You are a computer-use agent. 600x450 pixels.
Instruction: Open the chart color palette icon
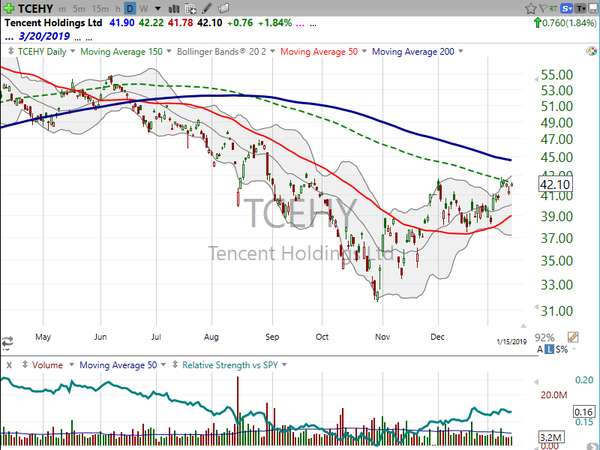point(591,51)
